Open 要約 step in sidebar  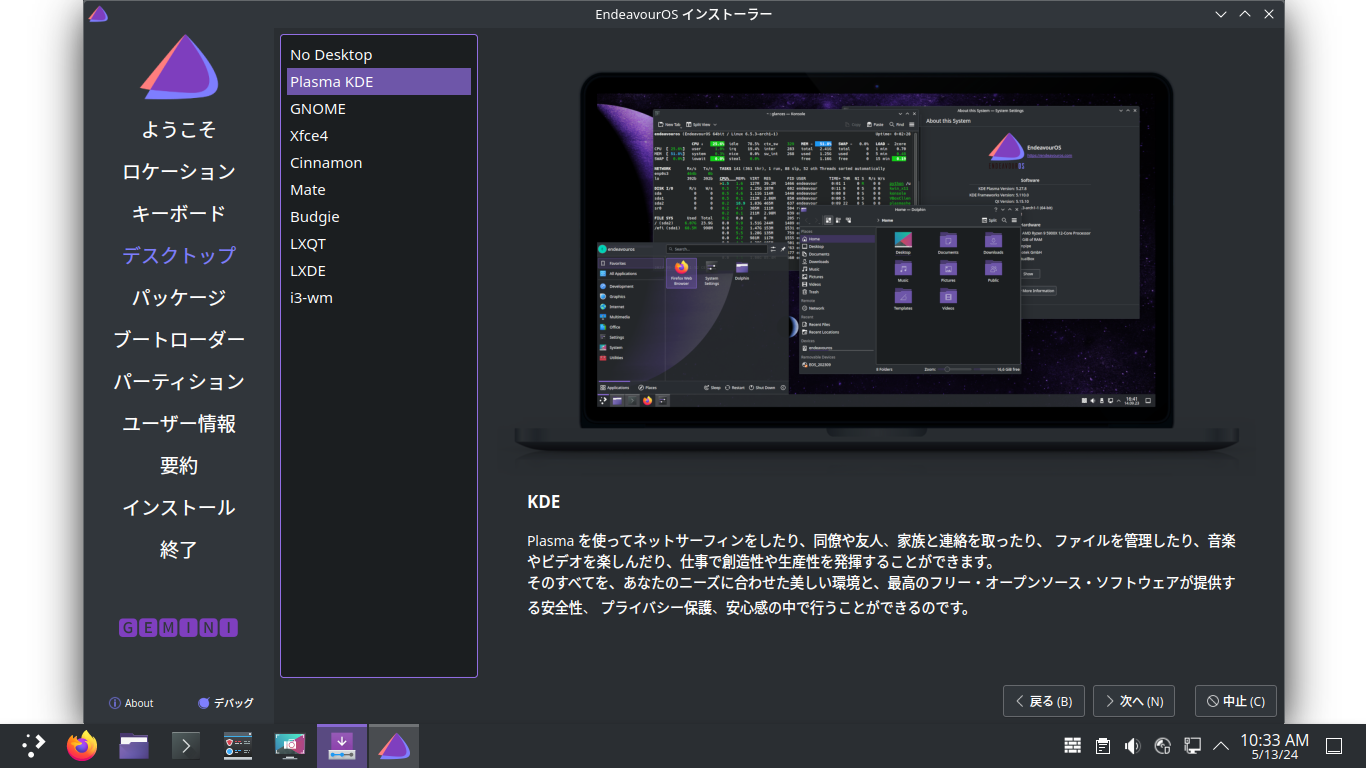coord(179,466)
